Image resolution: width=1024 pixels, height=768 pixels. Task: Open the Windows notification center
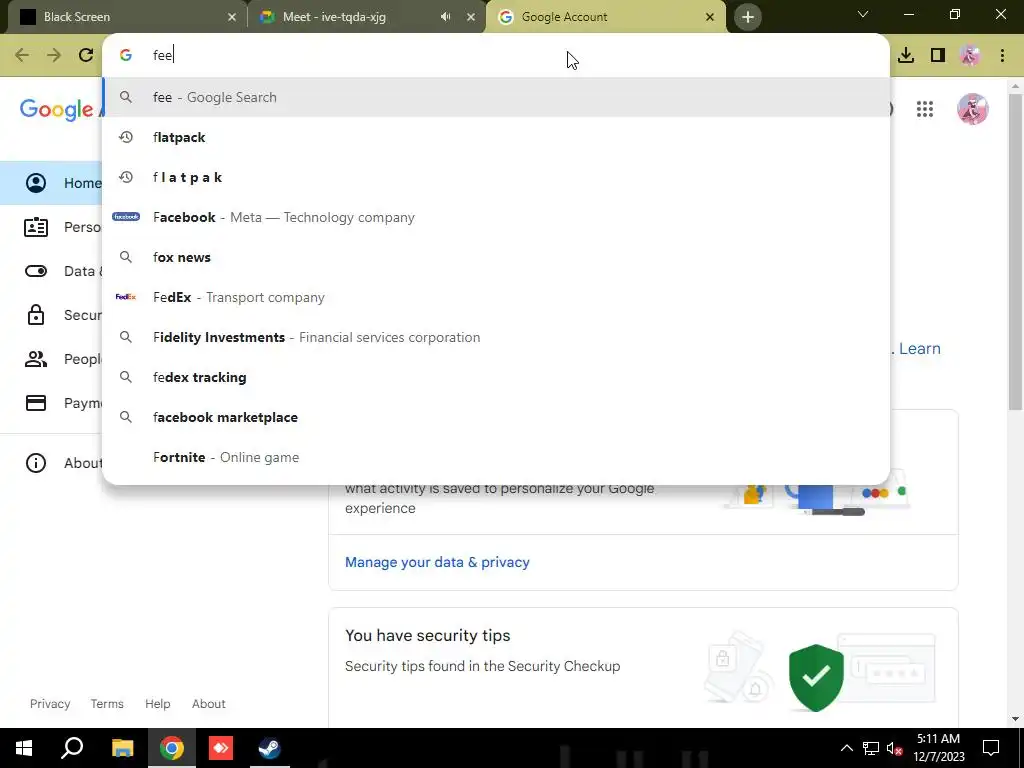click(991, 748)
